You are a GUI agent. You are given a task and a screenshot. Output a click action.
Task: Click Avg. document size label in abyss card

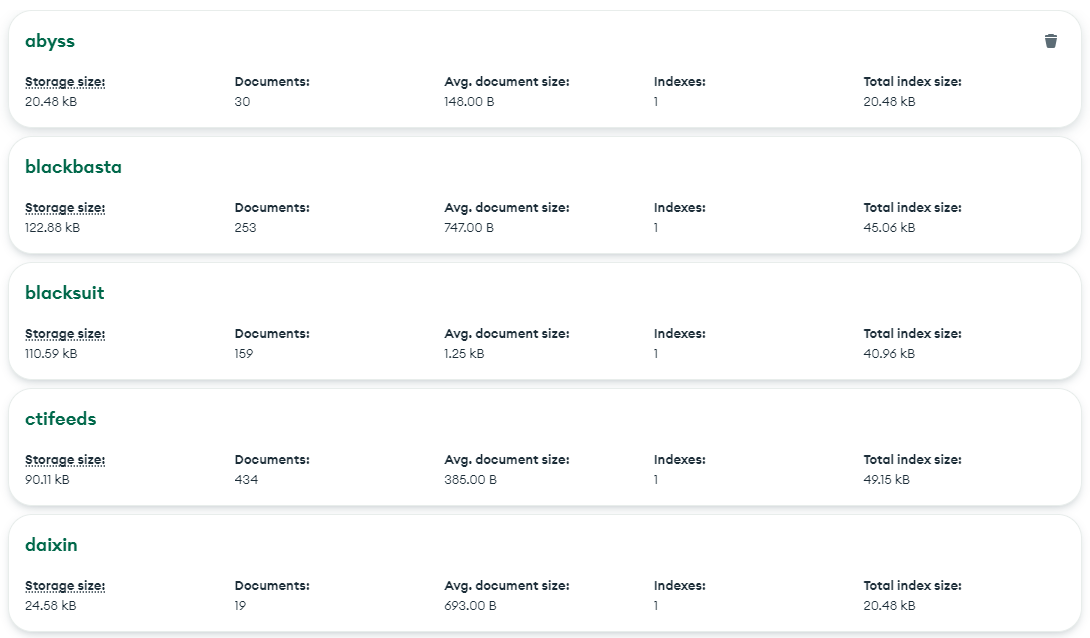(506, 82)
